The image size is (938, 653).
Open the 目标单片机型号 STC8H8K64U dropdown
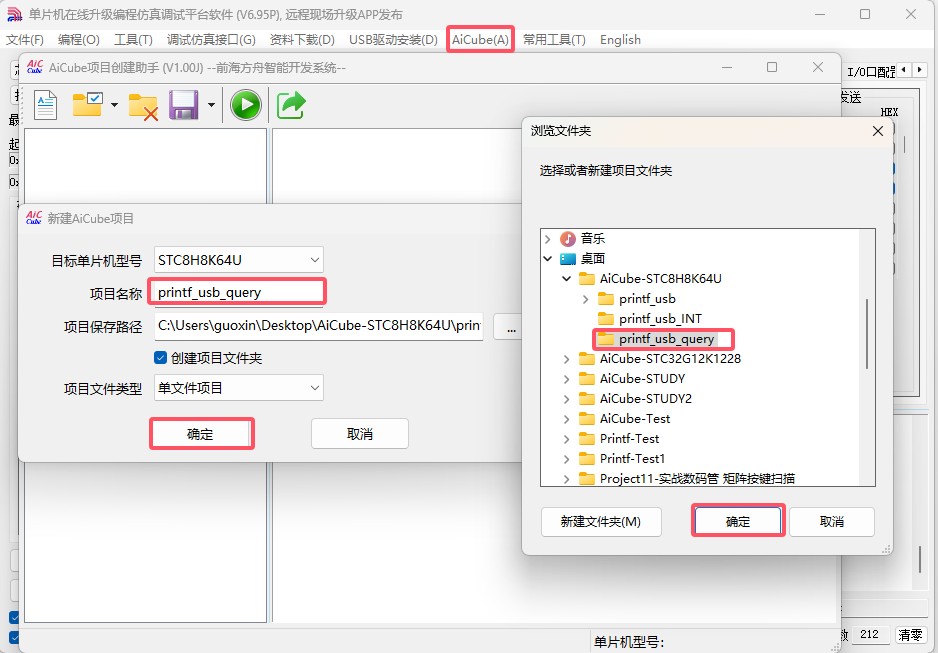coord(239,260)
